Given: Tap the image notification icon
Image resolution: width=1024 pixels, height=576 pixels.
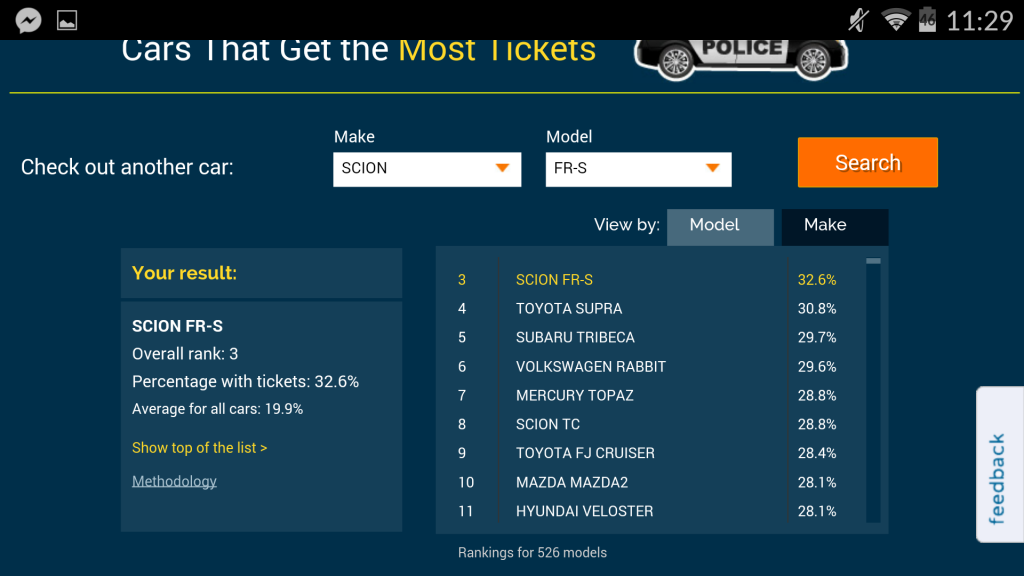Looking at the screenshot, I should 67,20.
